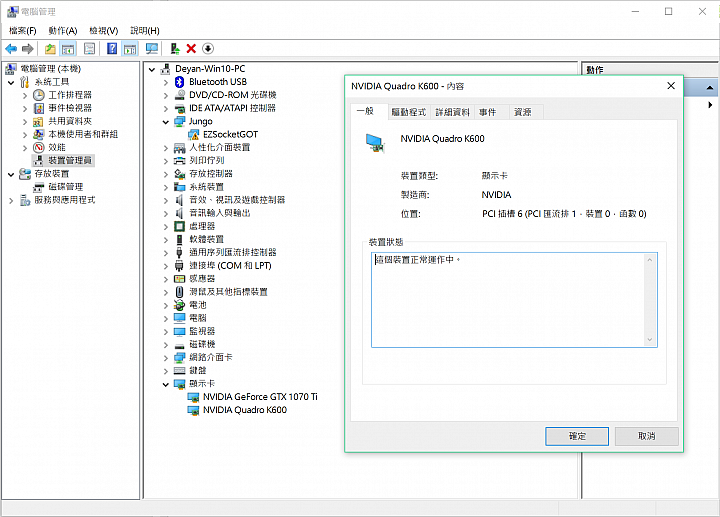
Task: Select Deyan-Win10-PC root node
Action: 210,69
